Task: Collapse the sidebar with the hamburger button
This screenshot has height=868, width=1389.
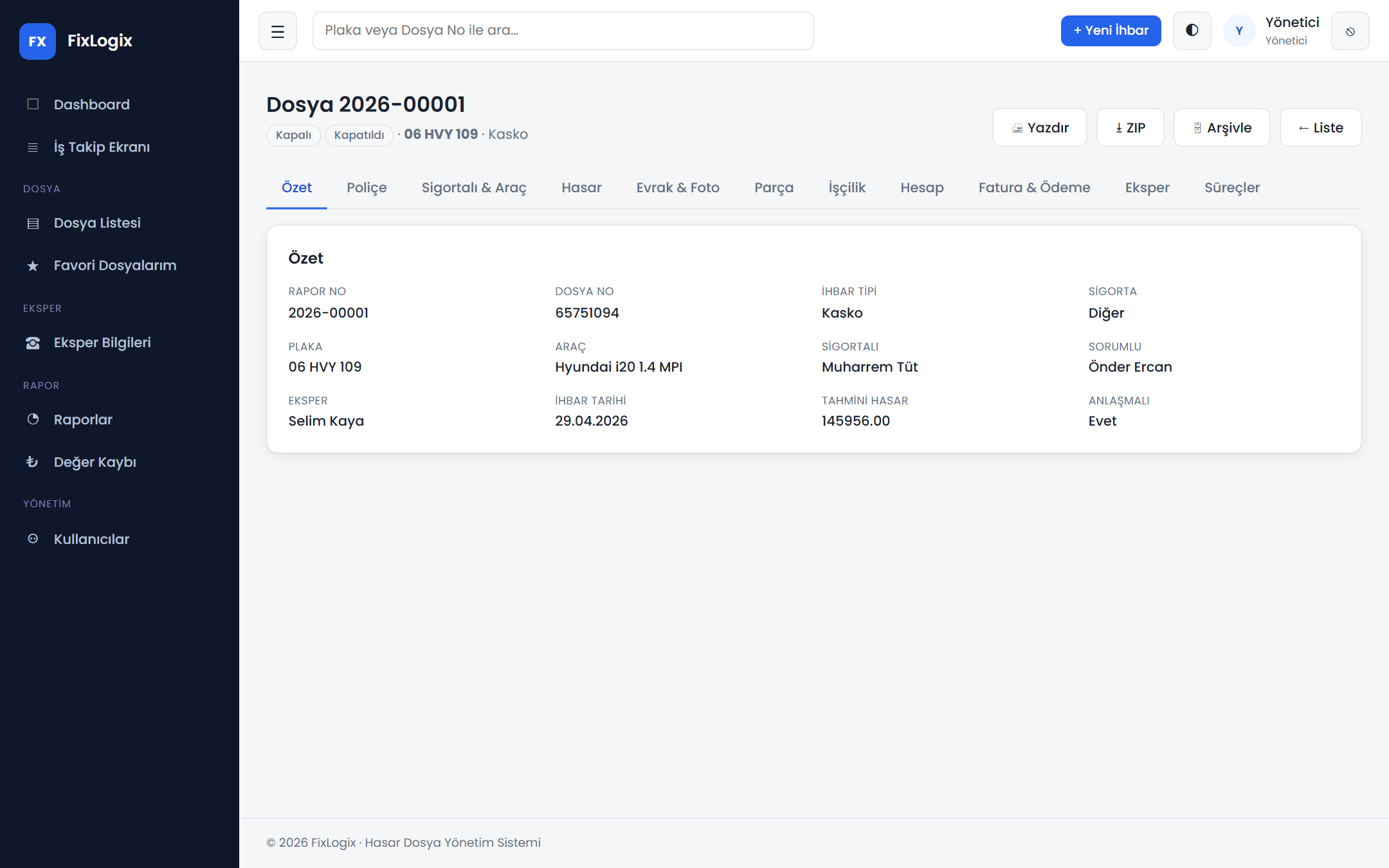Action: [278, 31]
